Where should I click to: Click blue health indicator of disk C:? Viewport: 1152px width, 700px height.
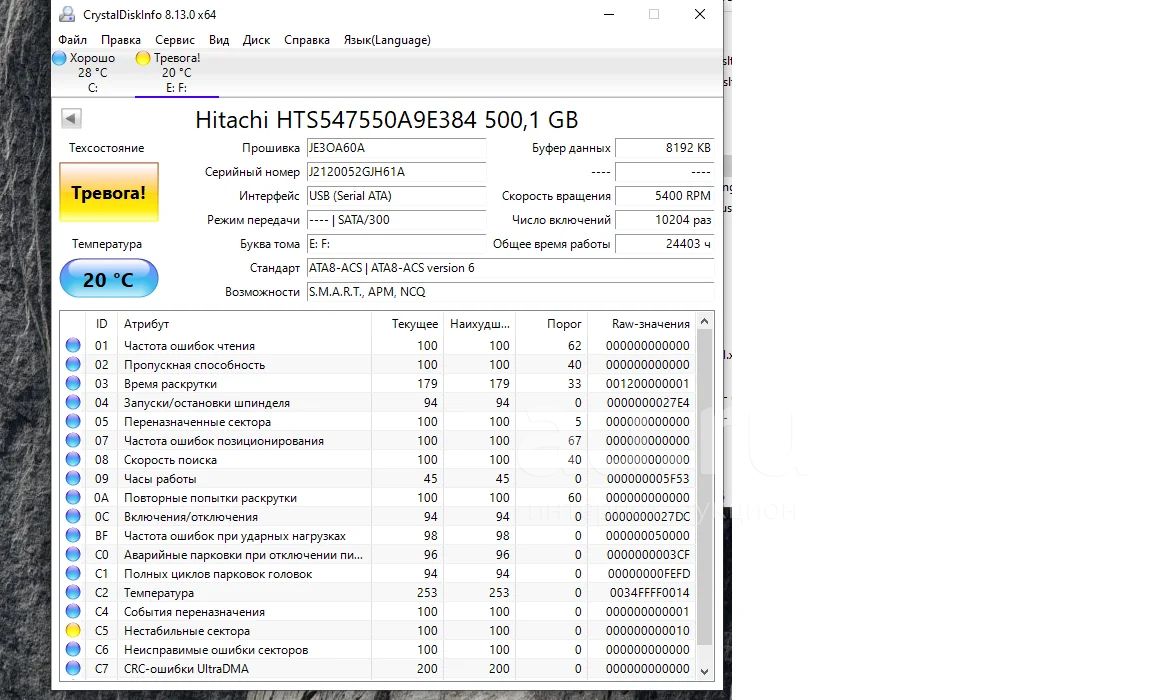pos(60,58)
